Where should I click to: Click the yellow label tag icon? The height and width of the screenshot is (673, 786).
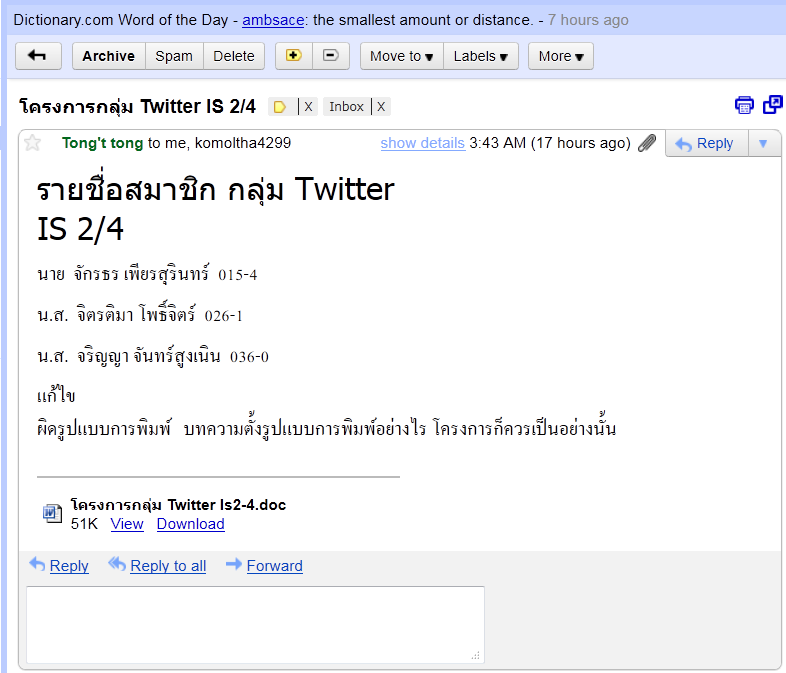pos(280,107)
